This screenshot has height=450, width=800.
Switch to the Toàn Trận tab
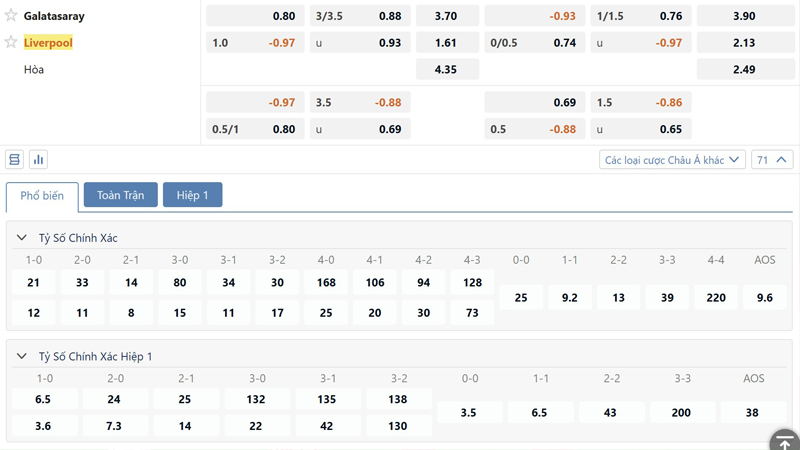[120, 195]
